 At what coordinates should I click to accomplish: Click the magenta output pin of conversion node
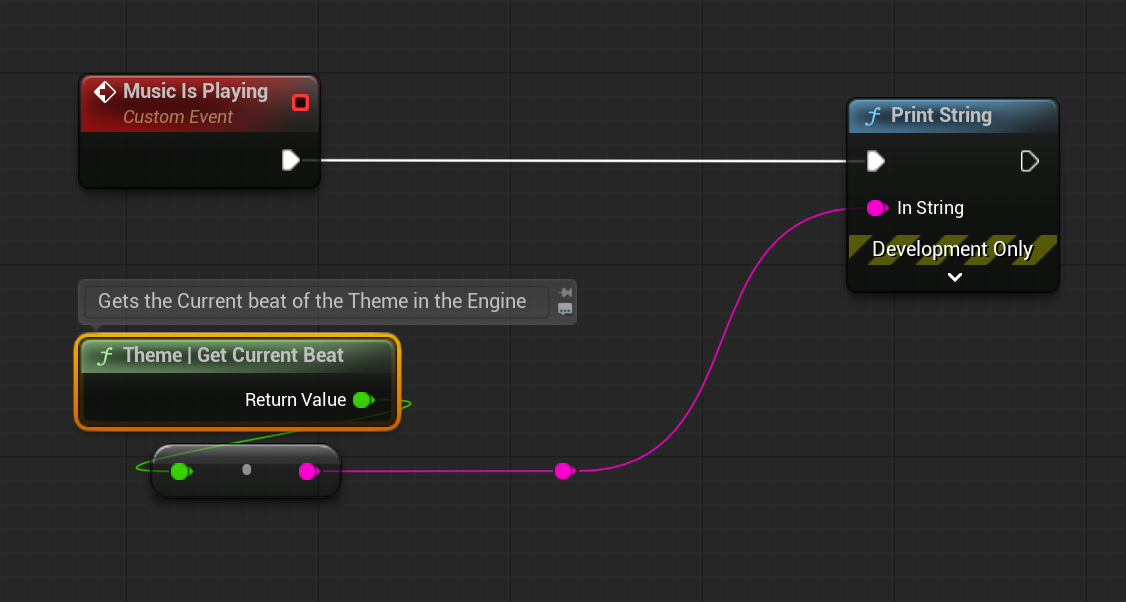click(x=308, y=471)
